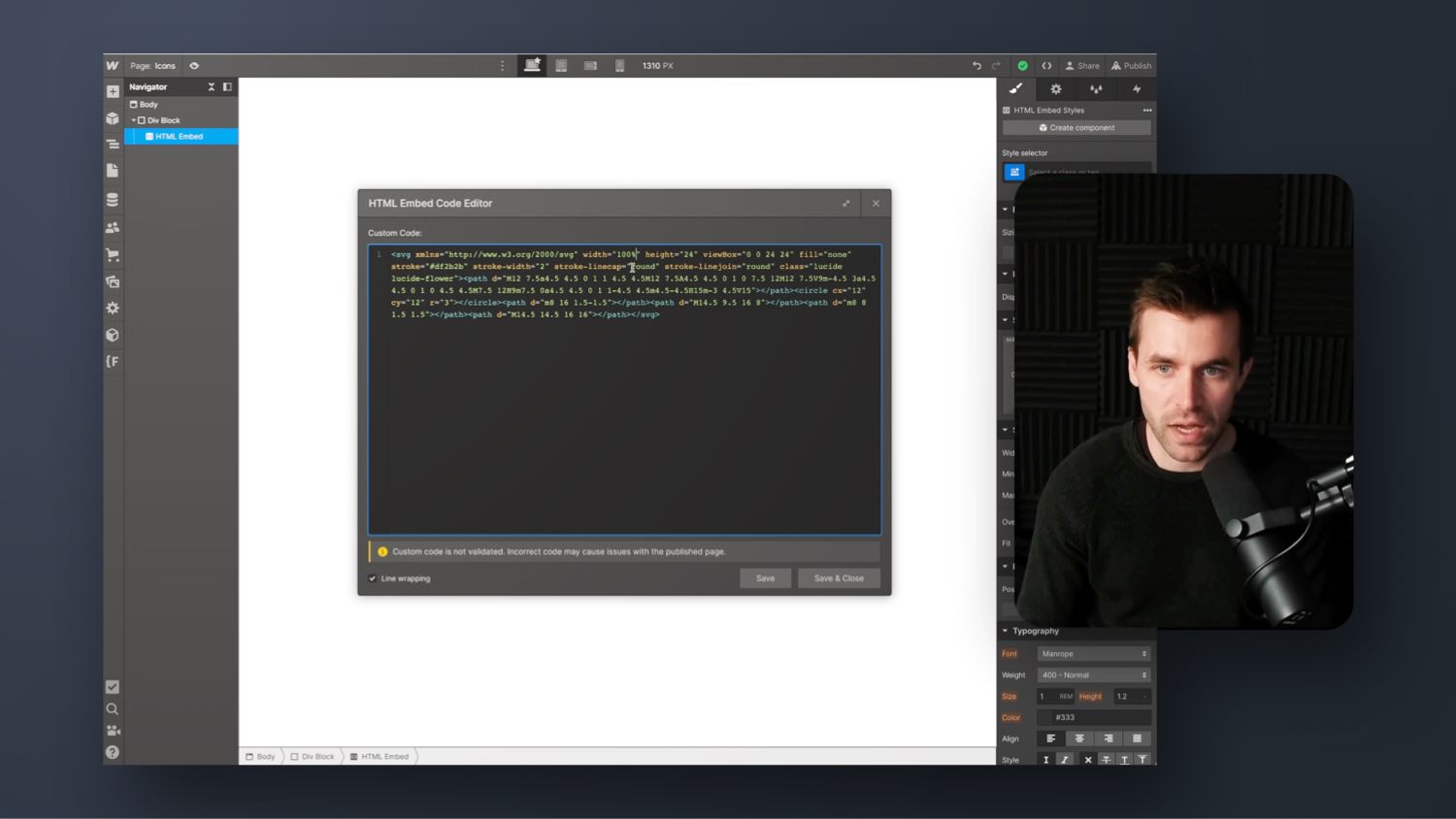Pin the Navigator panel
The height and width of the screenshot is (819, 1456).
[x=227, y=87]
